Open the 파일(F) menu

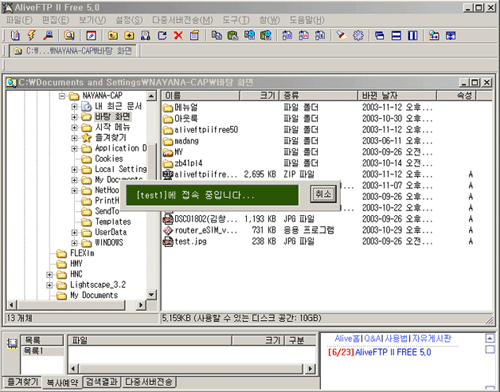19,20
